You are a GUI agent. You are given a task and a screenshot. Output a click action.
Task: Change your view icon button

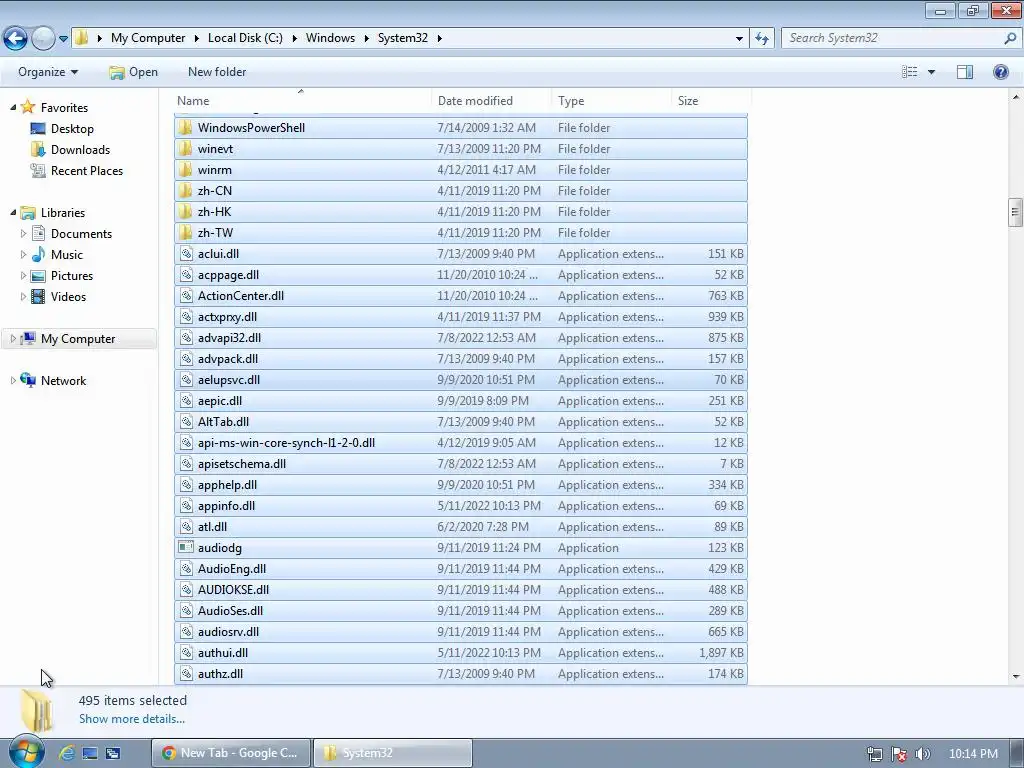[910, 72]
